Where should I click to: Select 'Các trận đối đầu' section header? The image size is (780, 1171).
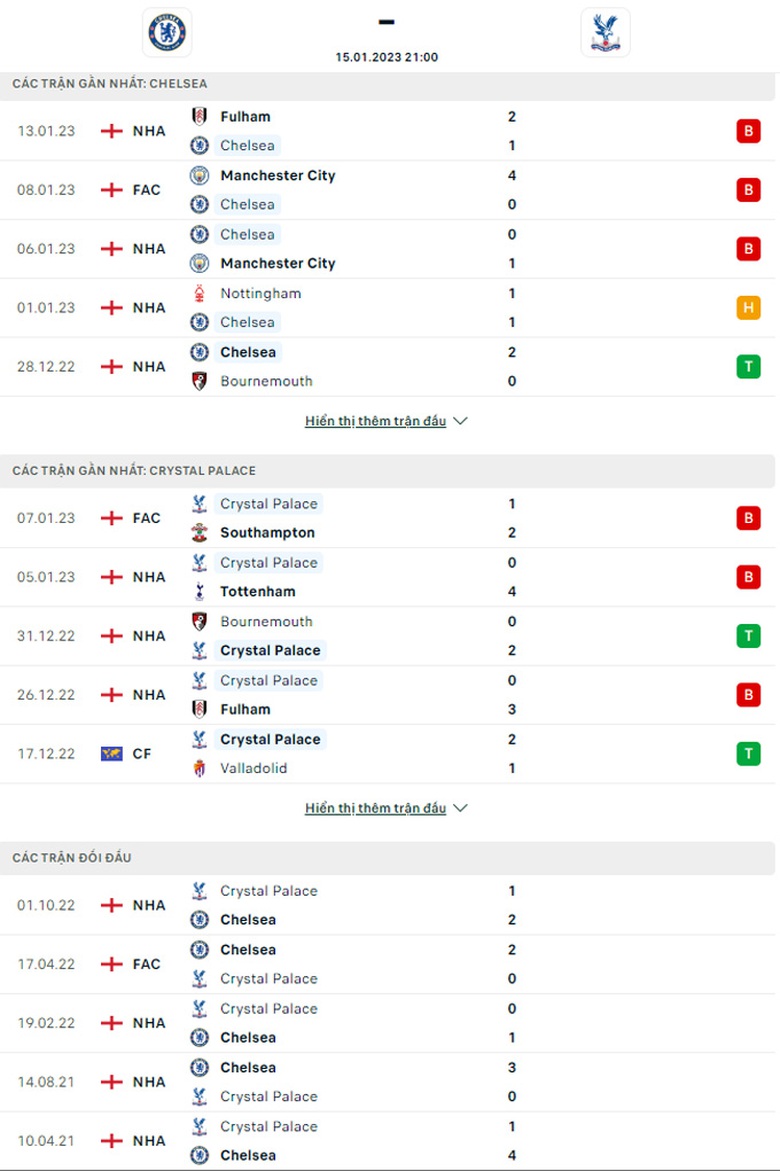pyautogui.click(x=72, y=858)
